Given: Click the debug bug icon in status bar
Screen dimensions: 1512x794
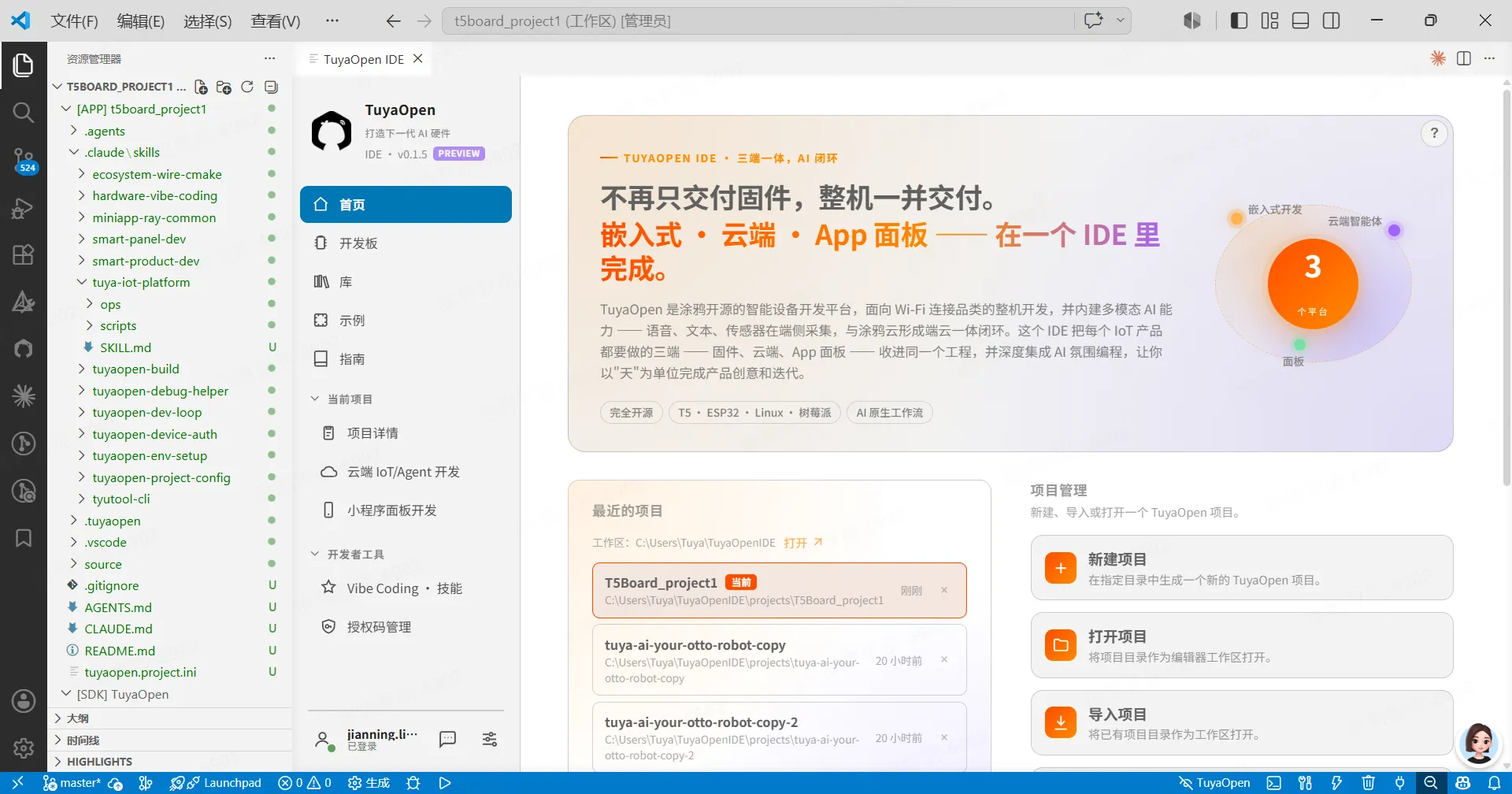Looking at the screenshot, I should click(413, 783).
